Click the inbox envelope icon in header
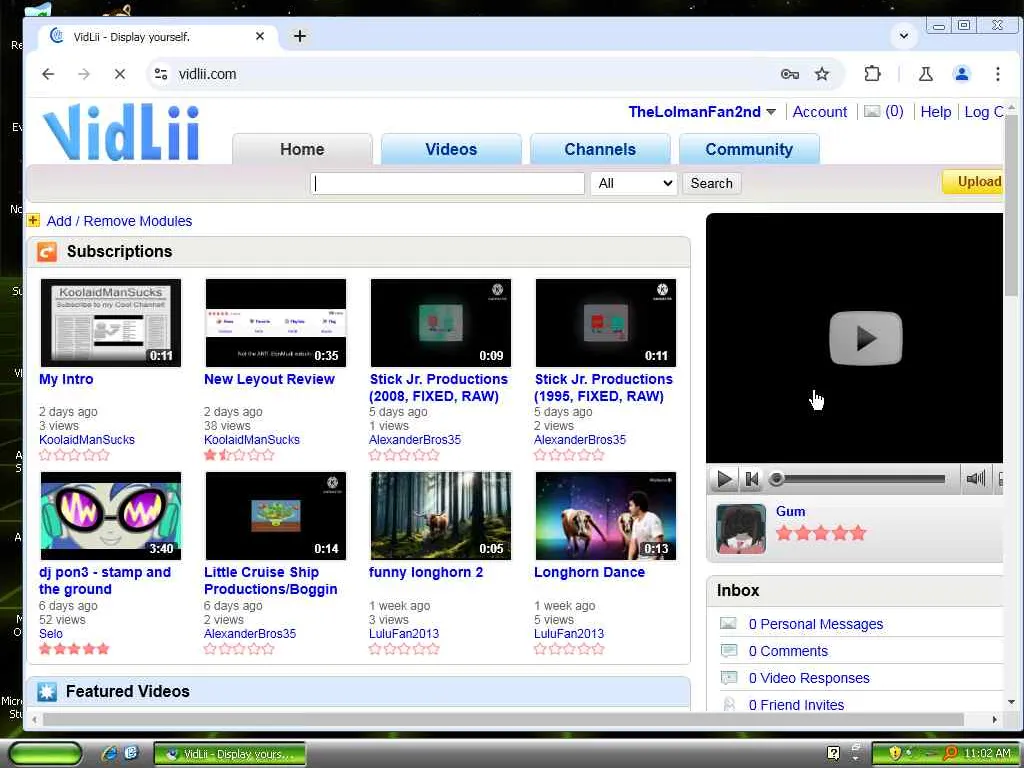 [872, 112]
